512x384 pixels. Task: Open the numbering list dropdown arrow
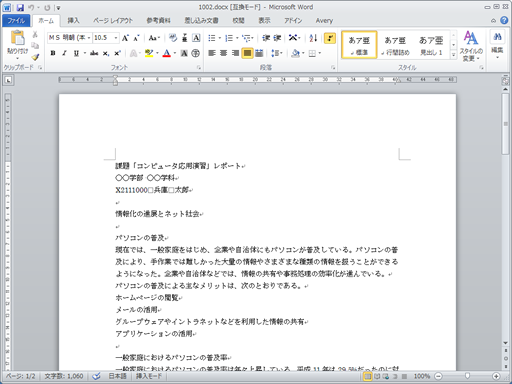(x=237, y=38)
